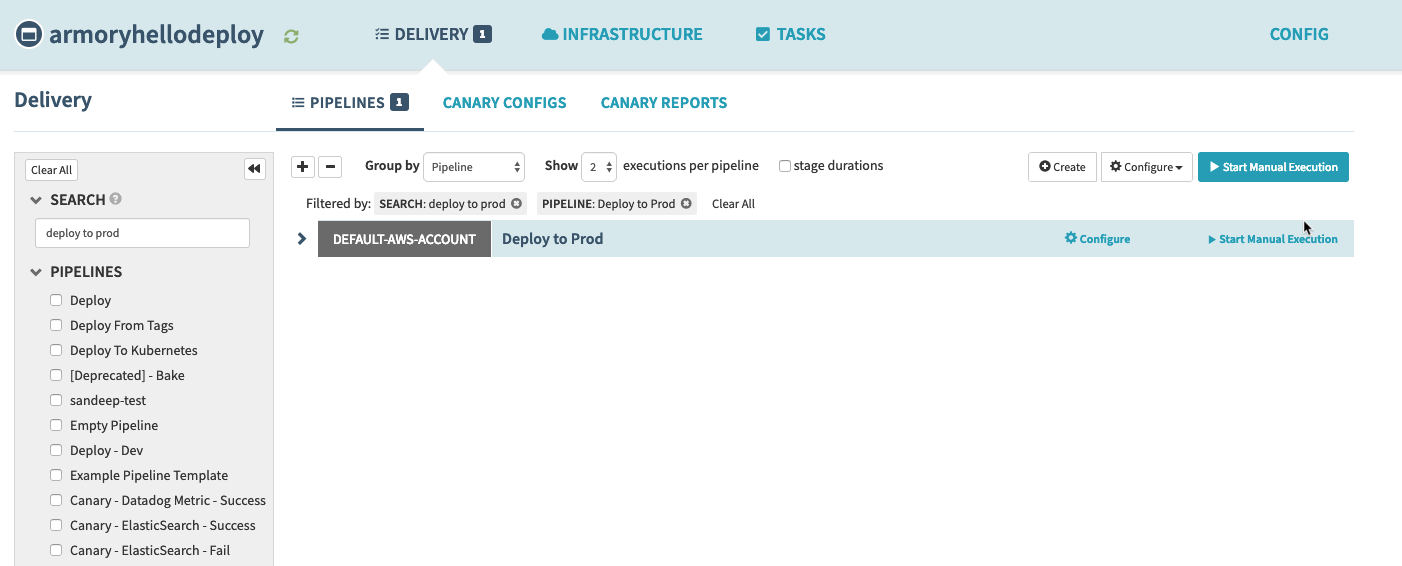The width and height of the screenshot is (1402, 566).
Task: Check the Deploy To Kubernetes pipeline filter
Action: [57, 350]
